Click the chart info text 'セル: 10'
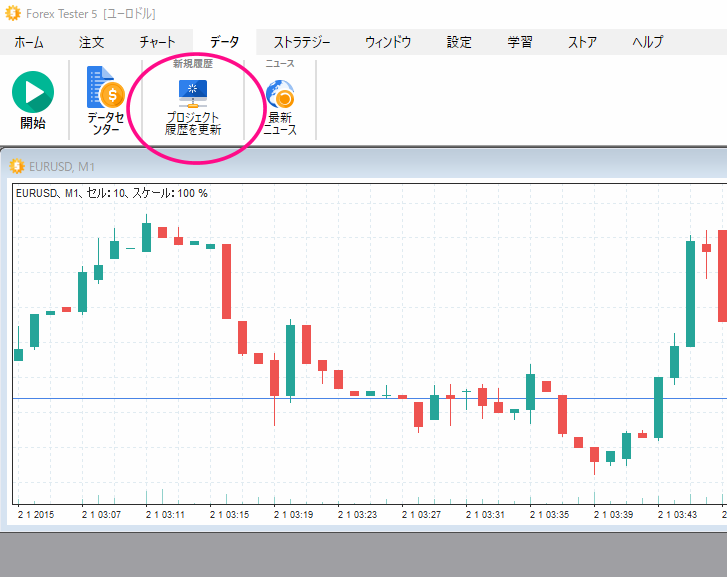Viewport: 727px width, 577px height. pos(107,193)
